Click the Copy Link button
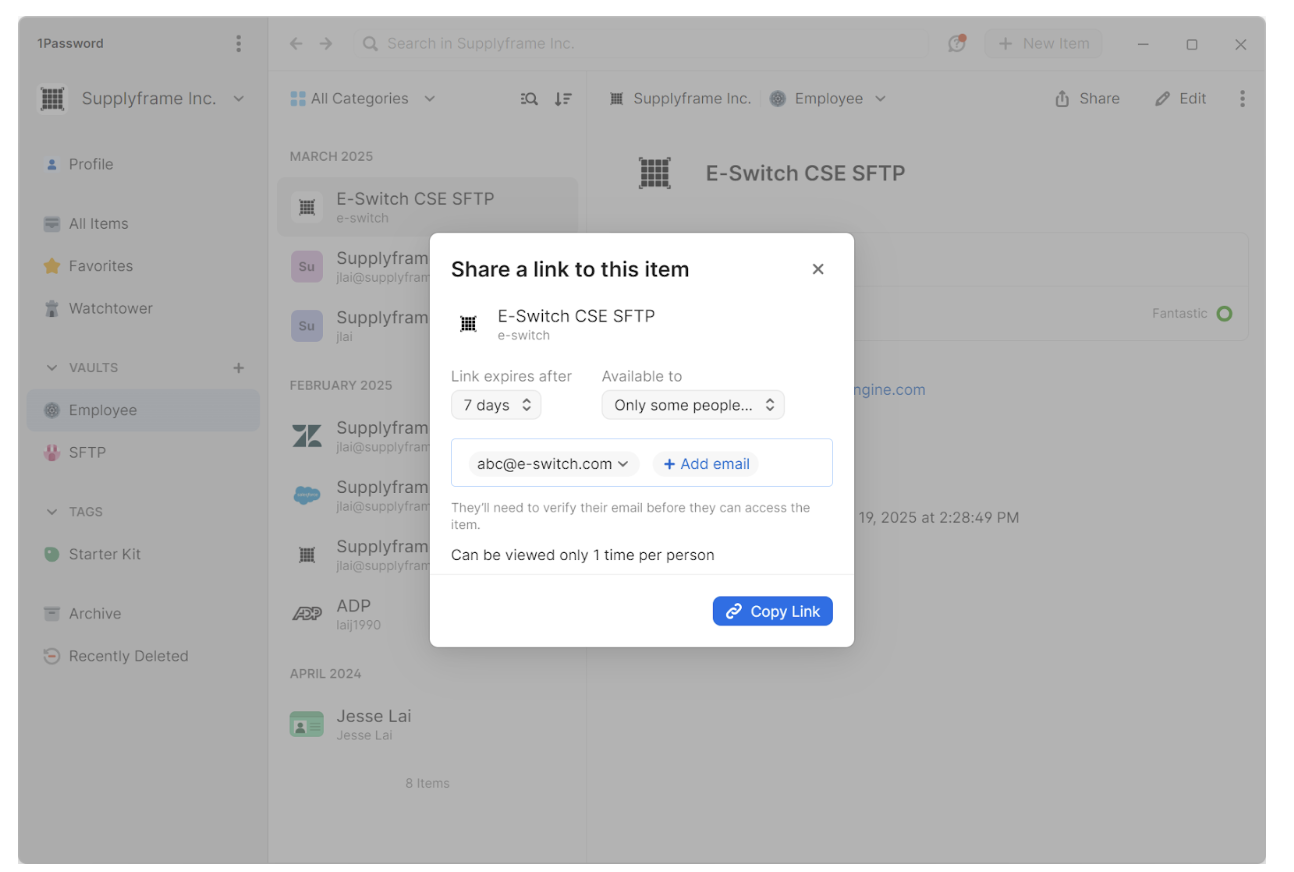Image resolution: width=1294 pixels, height=872 pixels. [772, 611]
